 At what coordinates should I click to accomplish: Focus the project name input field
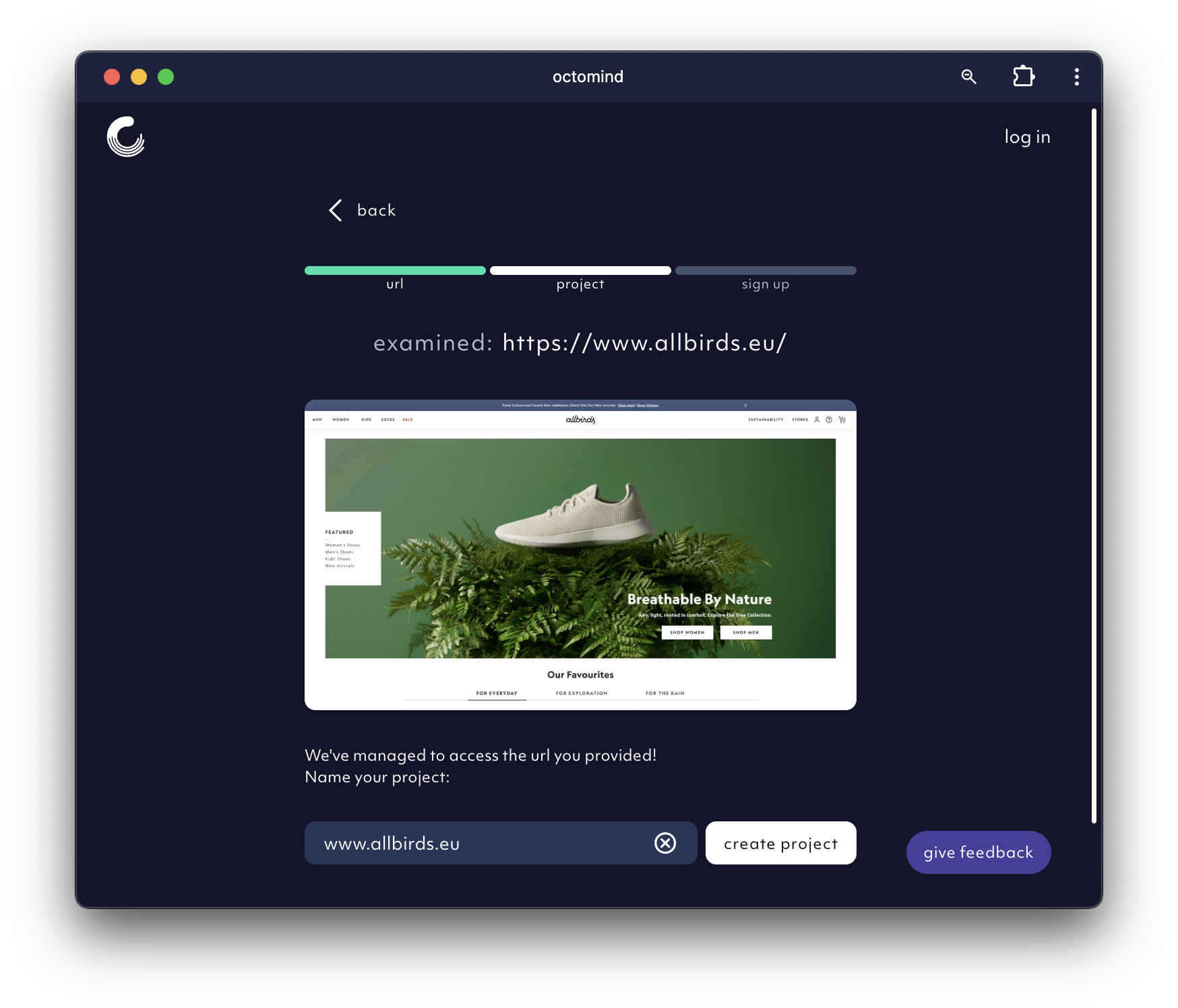click(501, 843)
